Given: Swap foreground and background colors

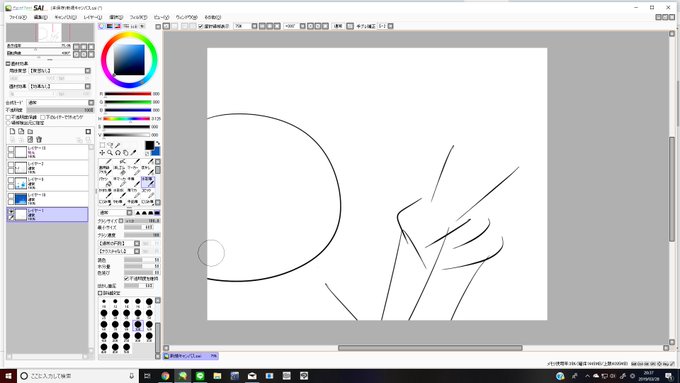Looking at the screenshot, I should click(x=158, y=143).
